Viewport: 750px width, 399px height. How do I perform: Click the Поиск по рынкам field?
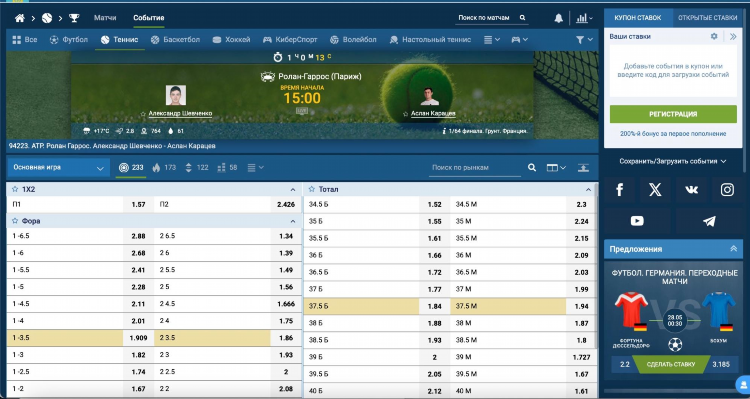pos(474,168)
